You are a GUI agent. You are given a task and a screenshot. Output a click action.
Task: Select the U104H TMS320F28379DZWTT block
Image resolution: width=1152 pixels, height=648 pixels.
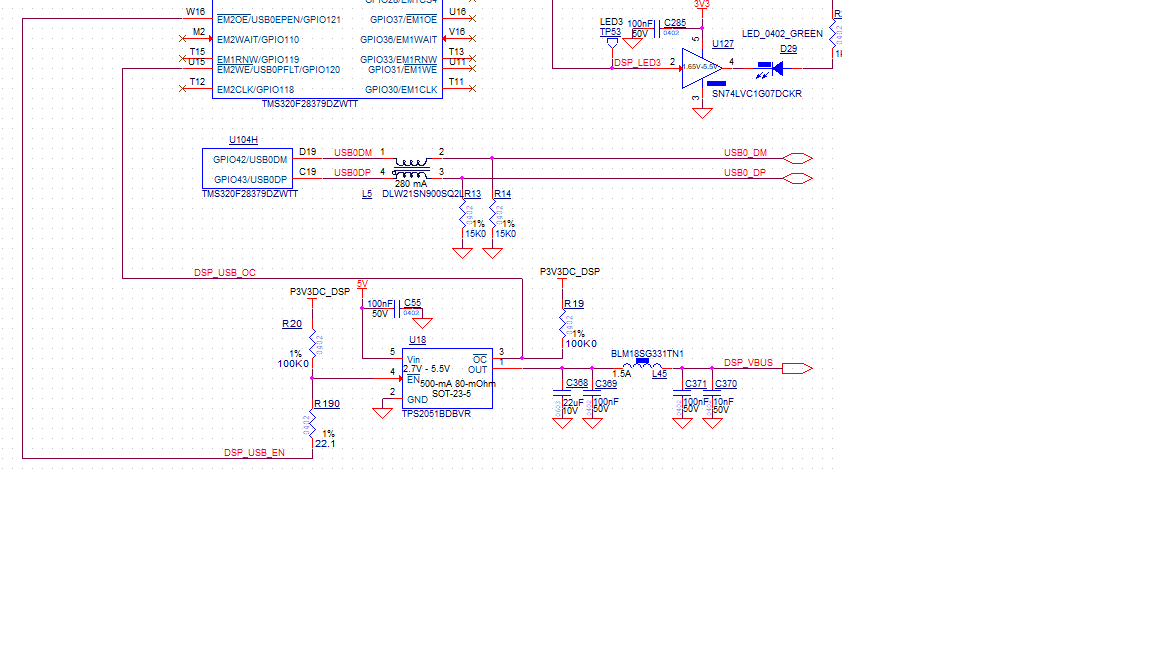[247, 166]
